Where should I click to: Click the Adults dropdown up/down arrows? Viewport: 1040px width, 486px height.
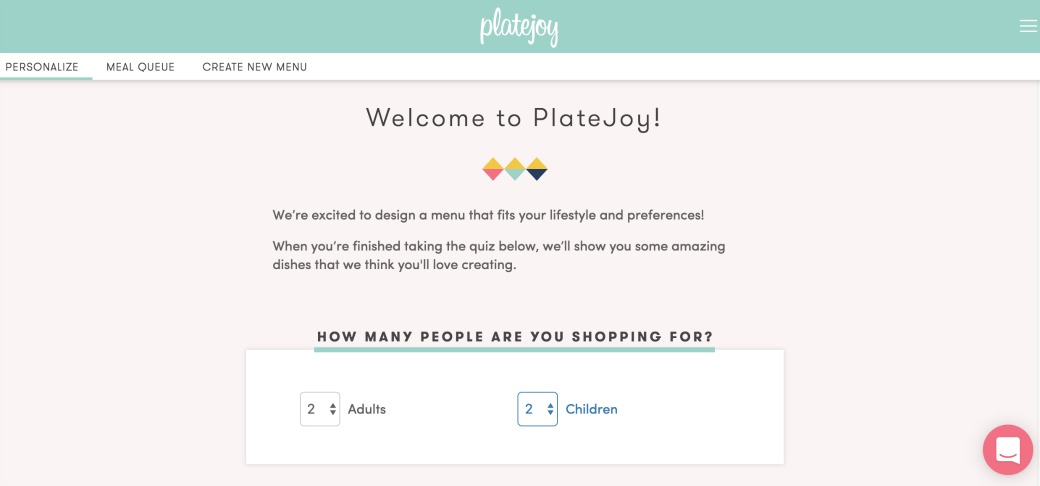[332, 409]
